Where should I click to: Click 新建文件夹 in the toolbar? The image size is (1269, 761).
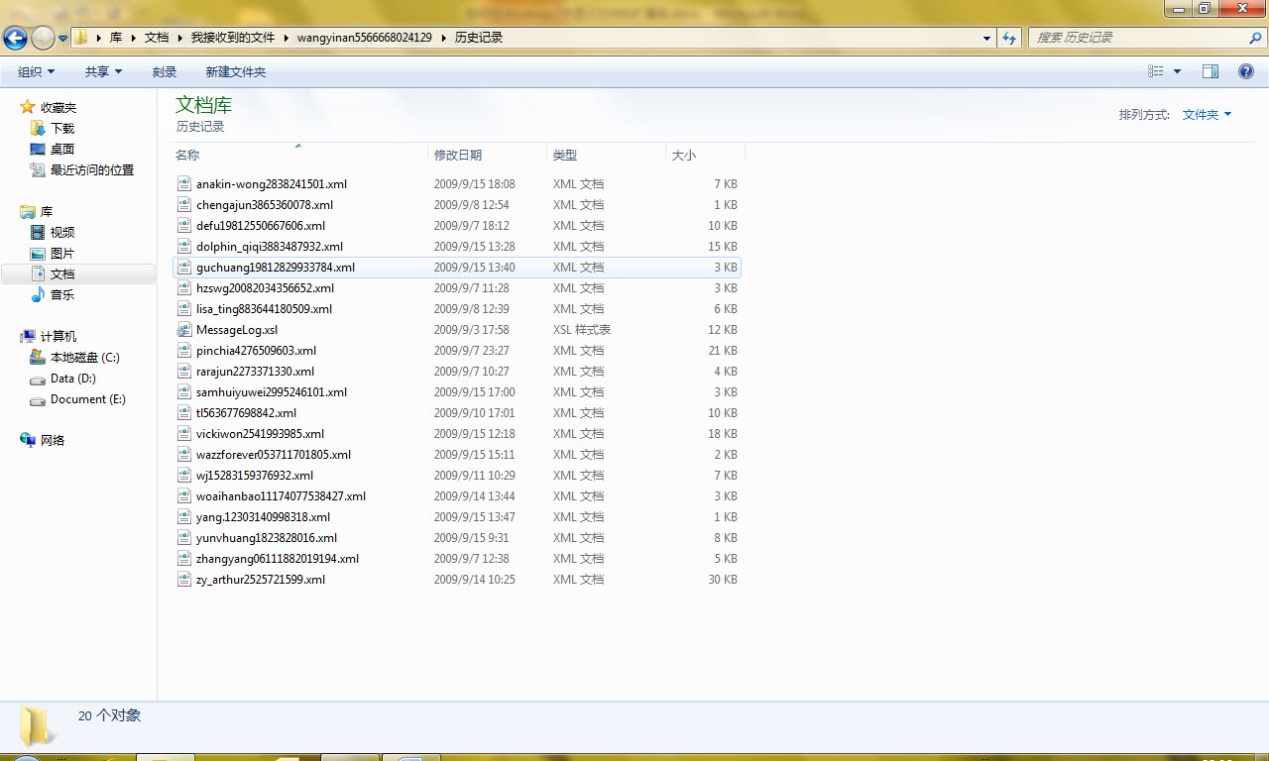[235, 72]
